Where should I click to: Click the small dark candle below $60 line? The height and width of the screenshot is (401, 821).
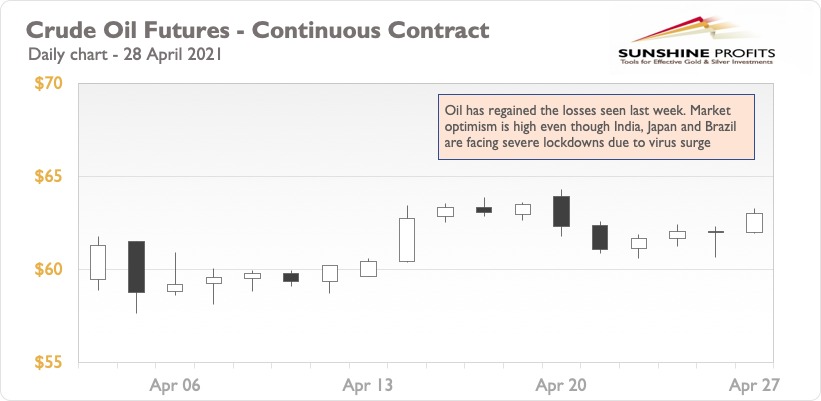291,277
